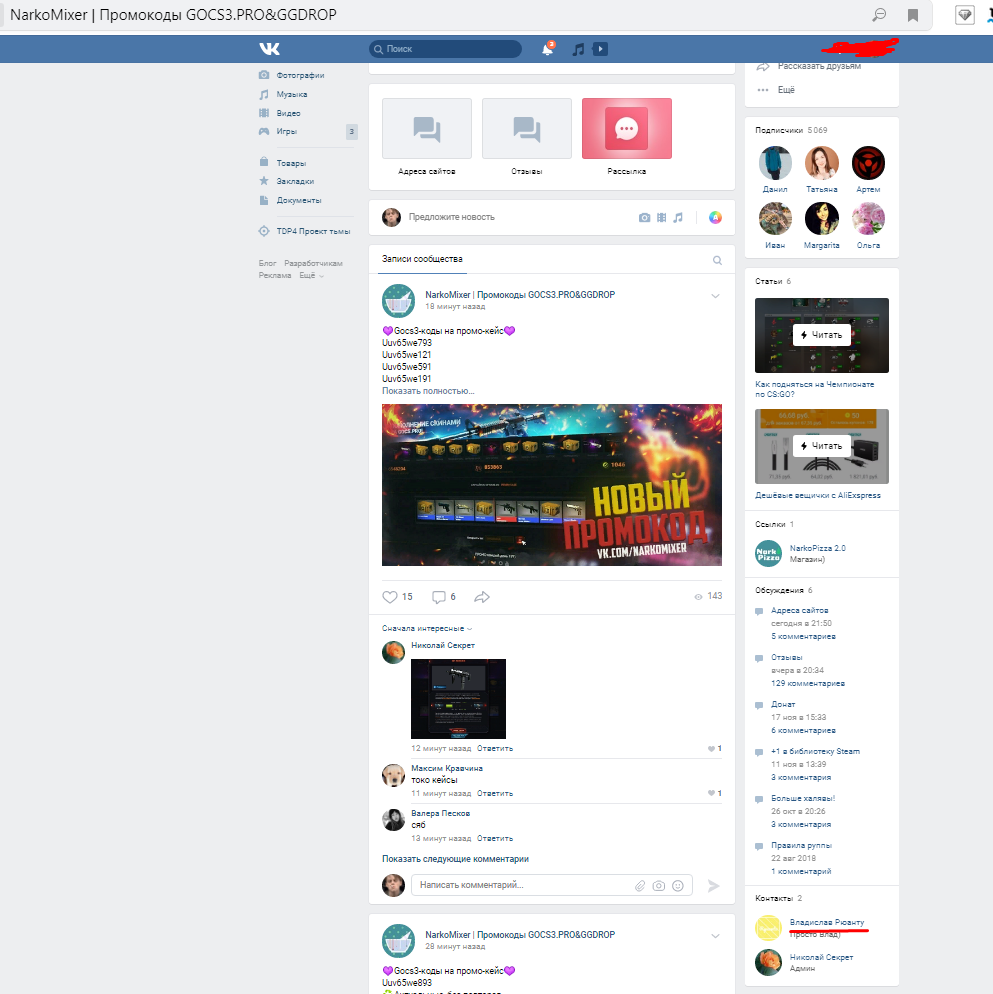
Task: Open contact Николай Секрет
Action: 821,957
